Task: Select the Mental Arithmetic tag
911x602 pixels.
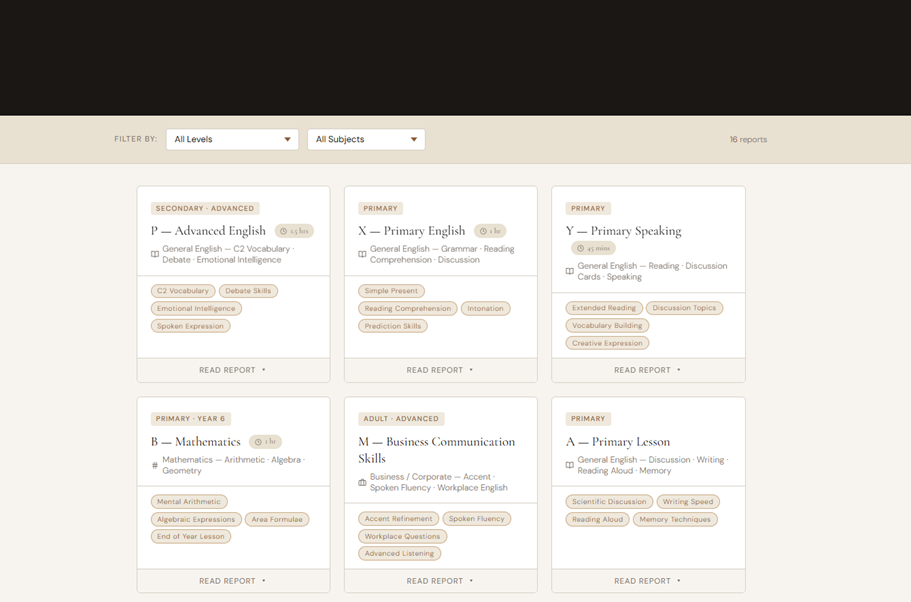Action: pos(189,501)
